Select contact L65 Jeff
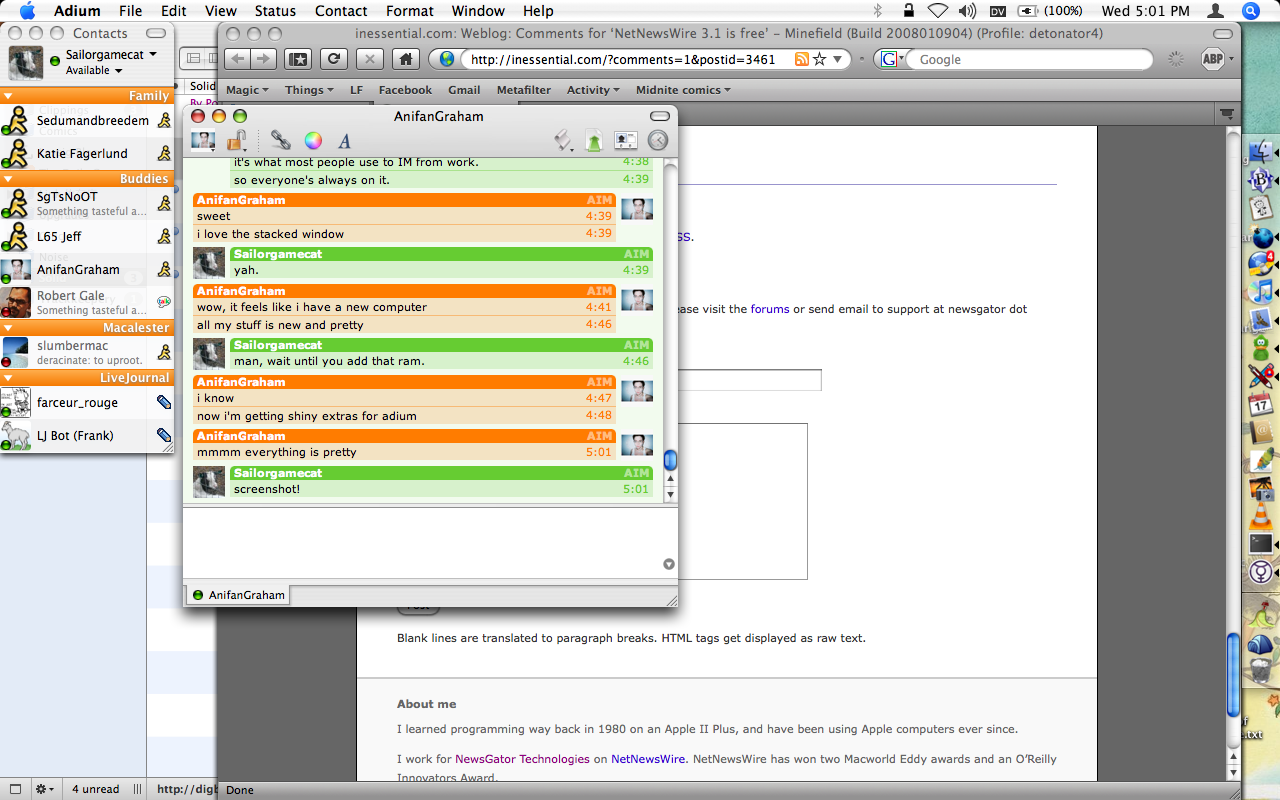Image resolution: width=1280 pixels, height=800 pixels. [x=87, y=237]
